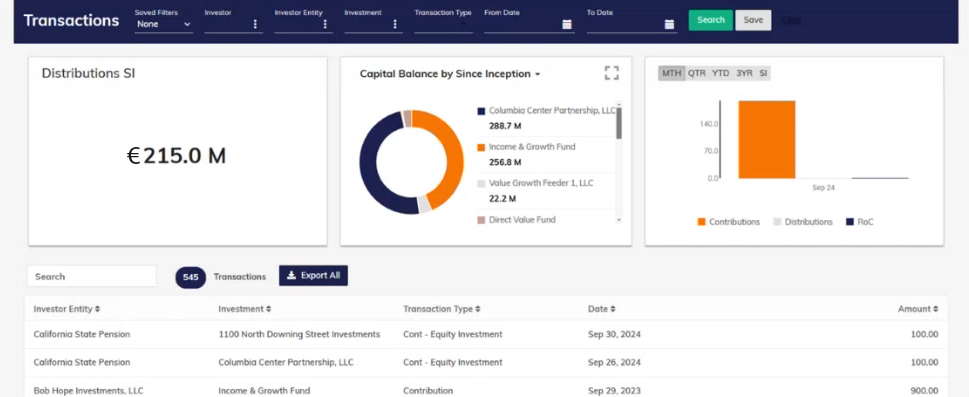This screenshot has width=969, height=397.
Task: Sort table by Amount column
Action: 918,309
